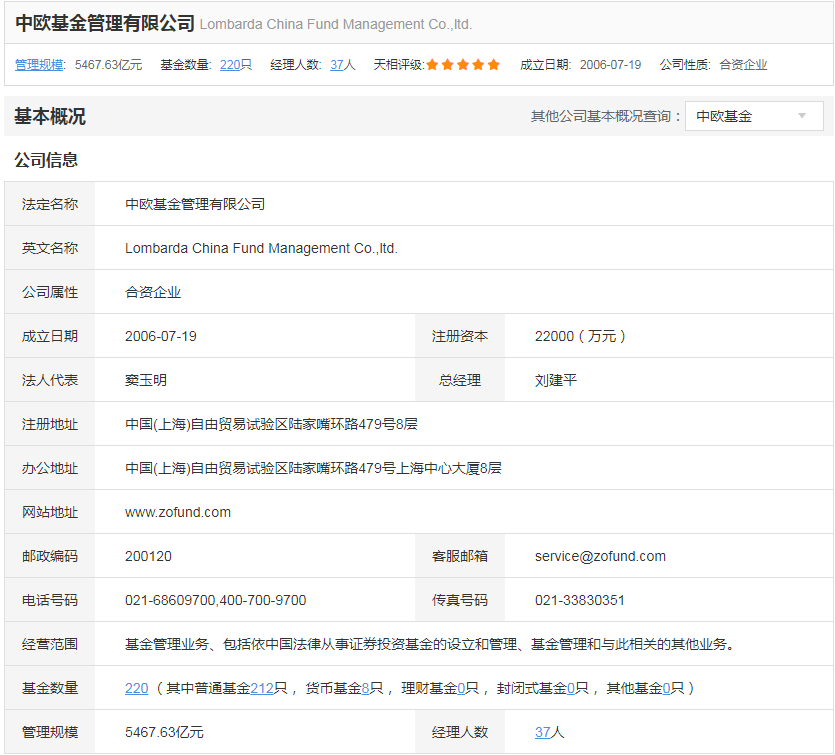Click the 经营范围 description text

[431, 645]
